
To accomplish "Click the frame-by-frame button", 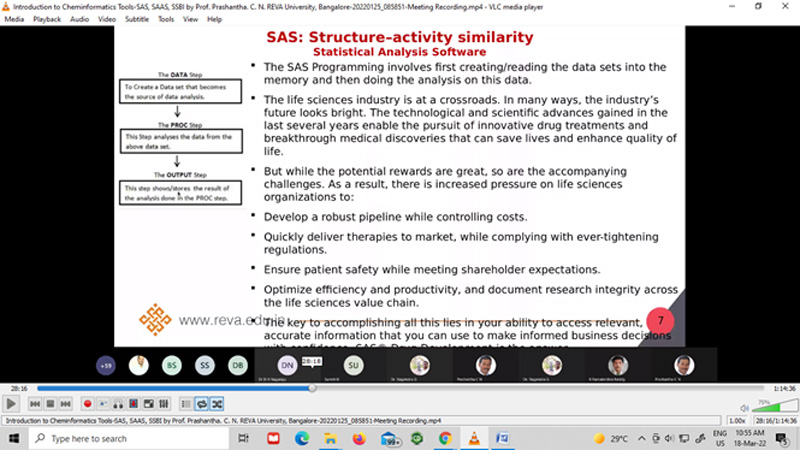I will 134,404.
